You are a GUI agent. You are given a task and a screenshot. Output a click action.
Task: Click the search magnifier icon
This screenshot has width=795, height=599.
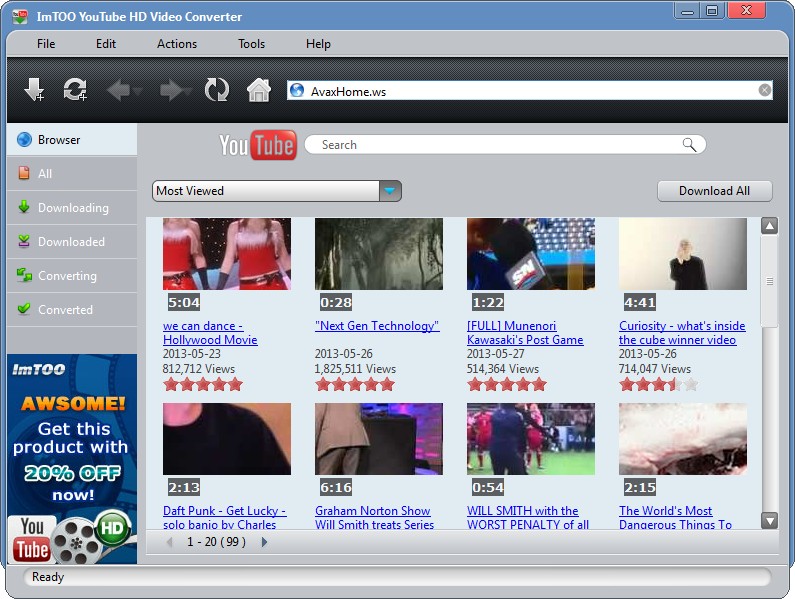pos(689,145)
